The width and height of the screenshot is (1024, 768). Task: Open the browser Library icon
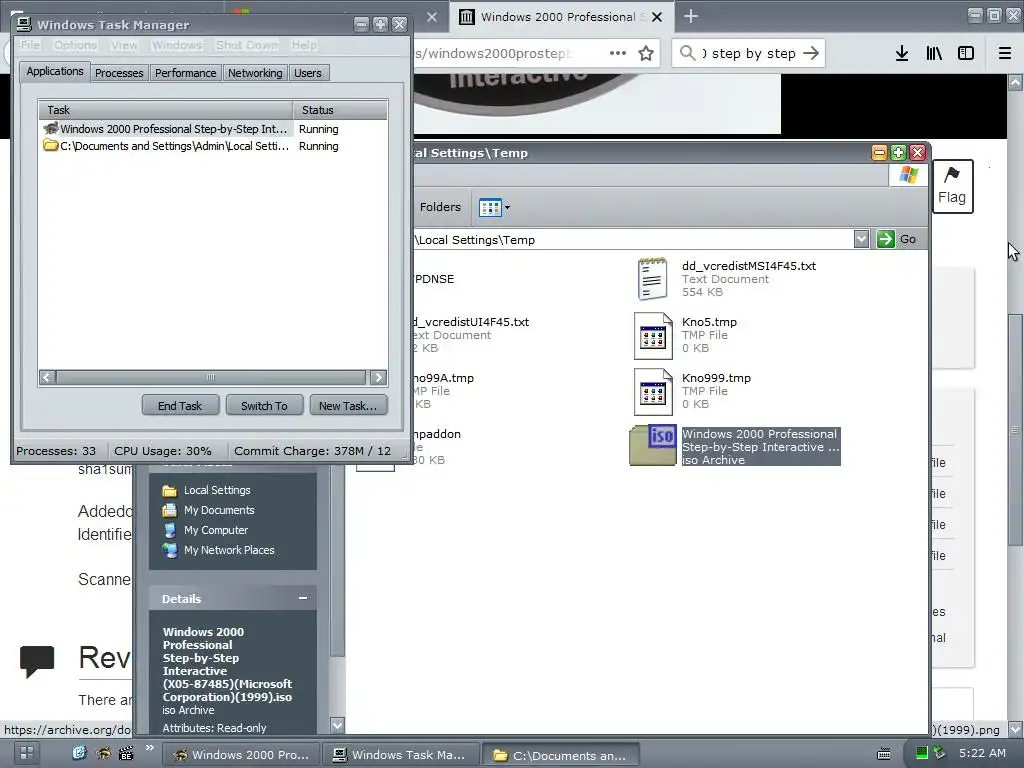[934, 54]
